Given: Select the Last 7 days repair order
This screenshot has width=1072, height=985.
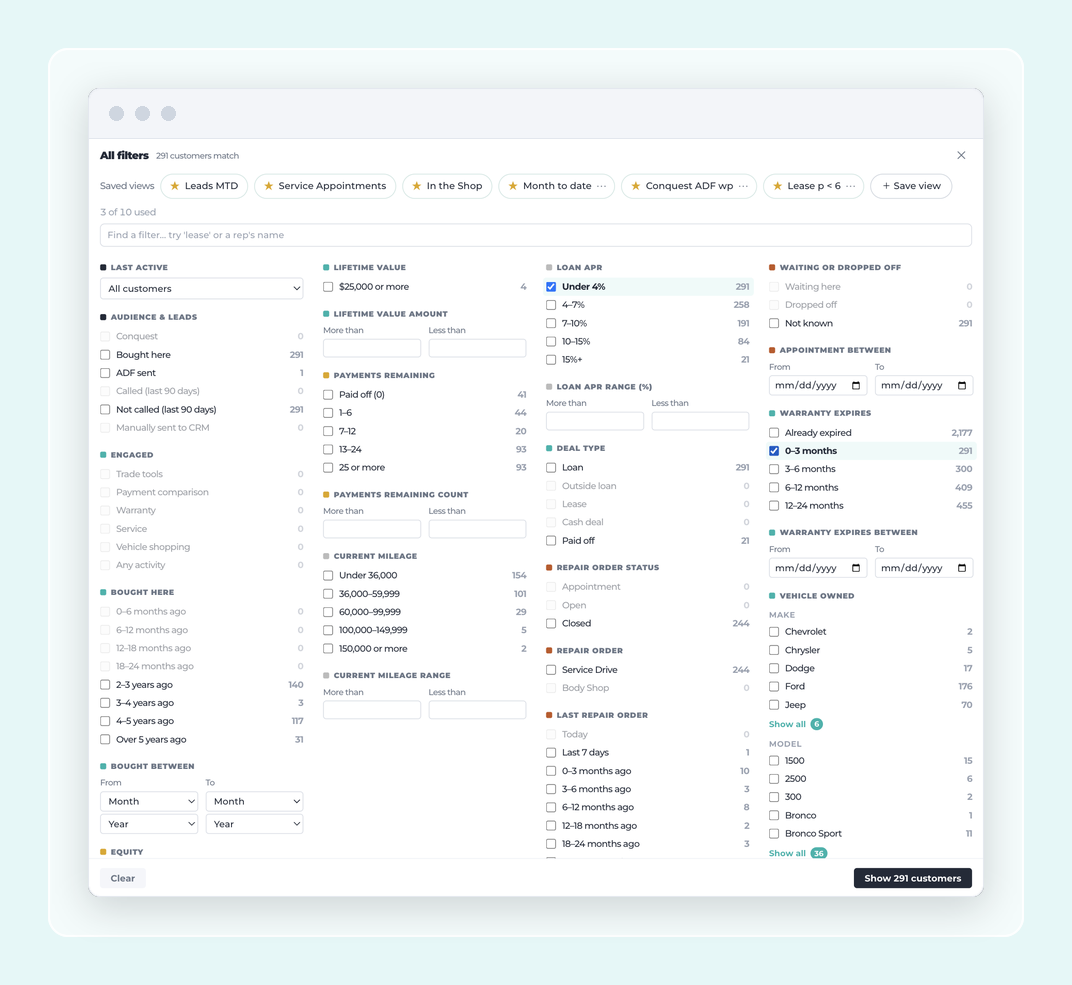Looking at the screenshot, I should [x=551, y=753].
